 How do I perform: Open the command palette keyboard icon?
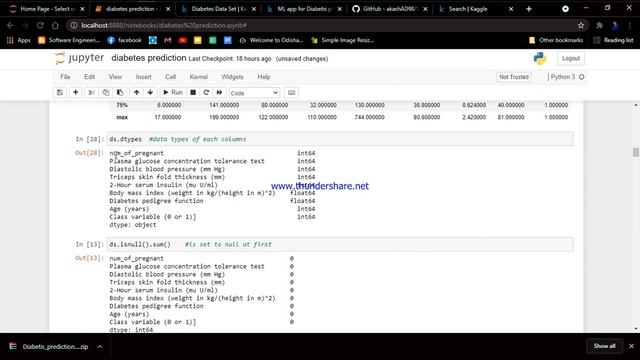tap(291, 93)
